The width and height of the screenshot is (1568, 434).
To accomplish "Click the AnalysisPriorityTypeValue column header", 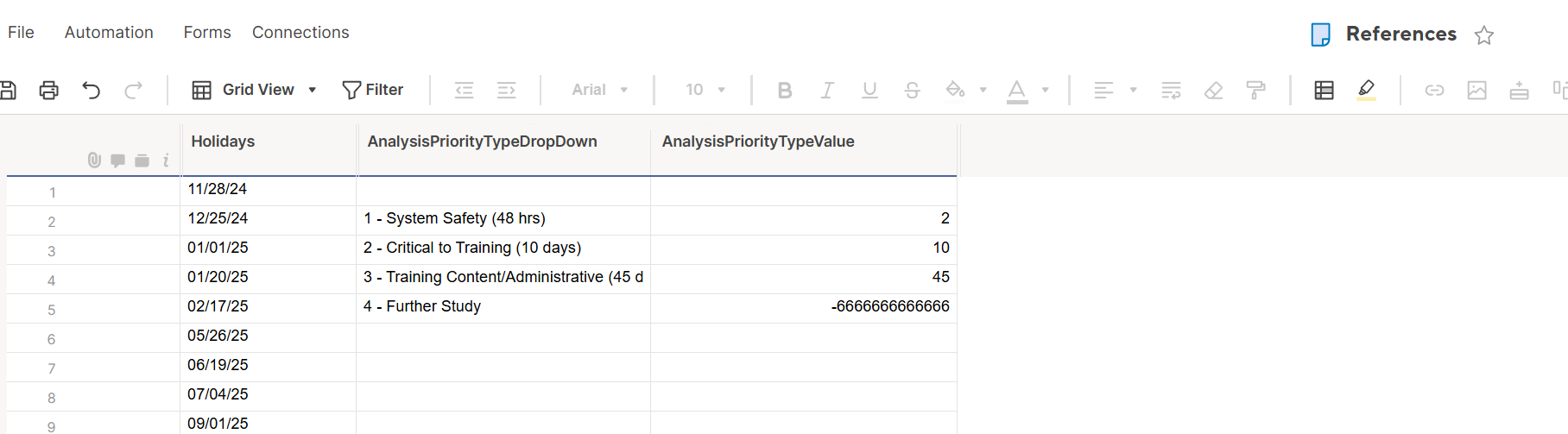I will [x=758, y=142].
